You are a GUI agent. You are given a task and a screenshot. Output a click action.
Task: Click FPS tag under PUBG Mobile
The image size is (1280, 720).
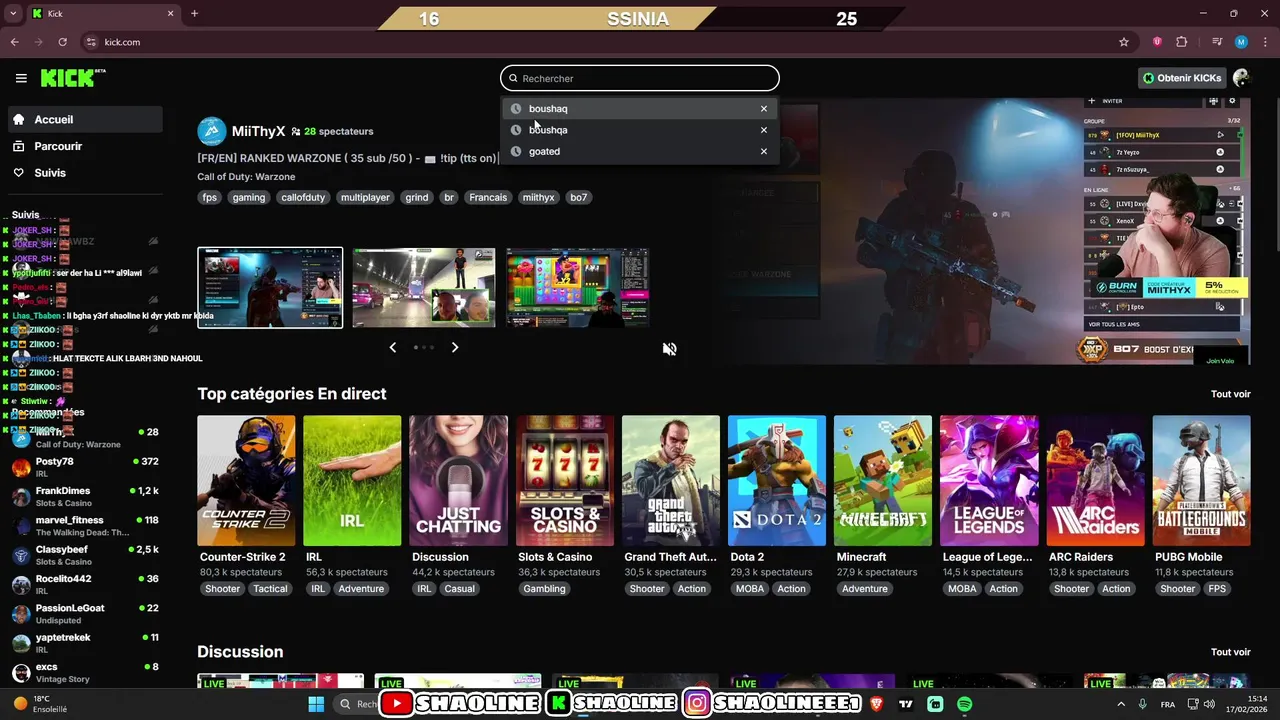click(x=1217, y=589)
